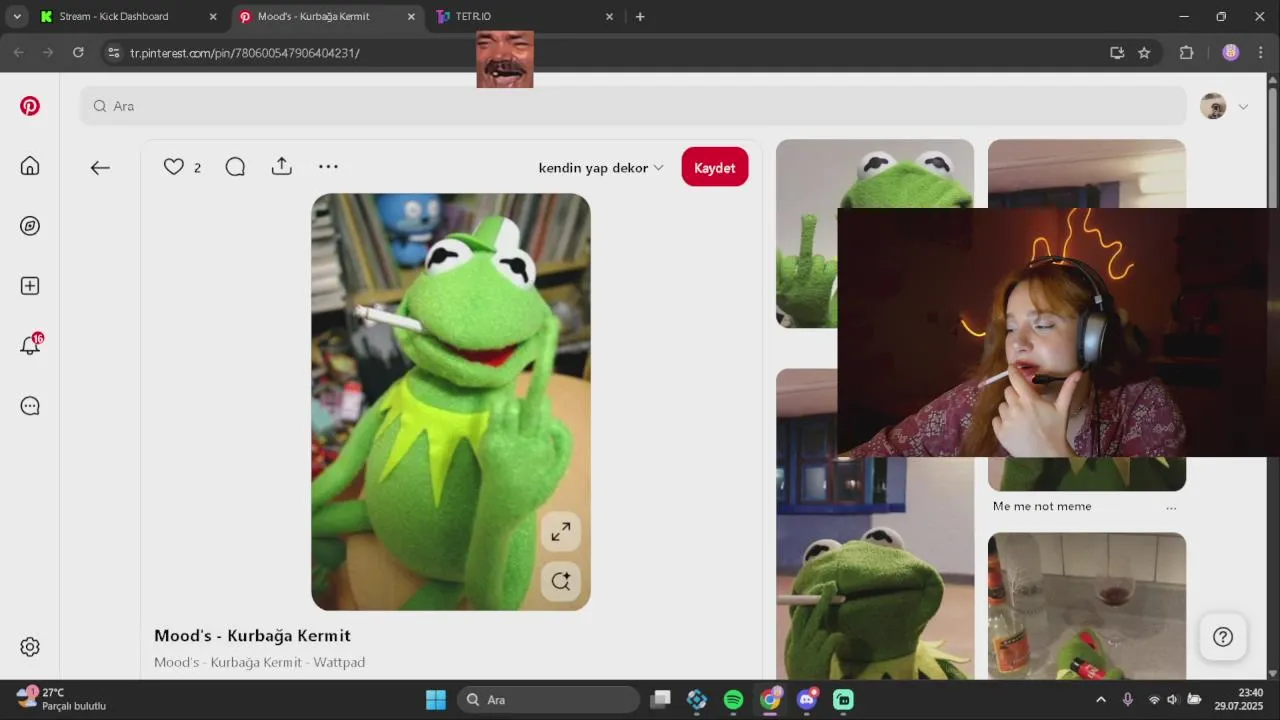Open the kendin yap dekor board dropdown

pyautogui.click(x=601, y=168)
